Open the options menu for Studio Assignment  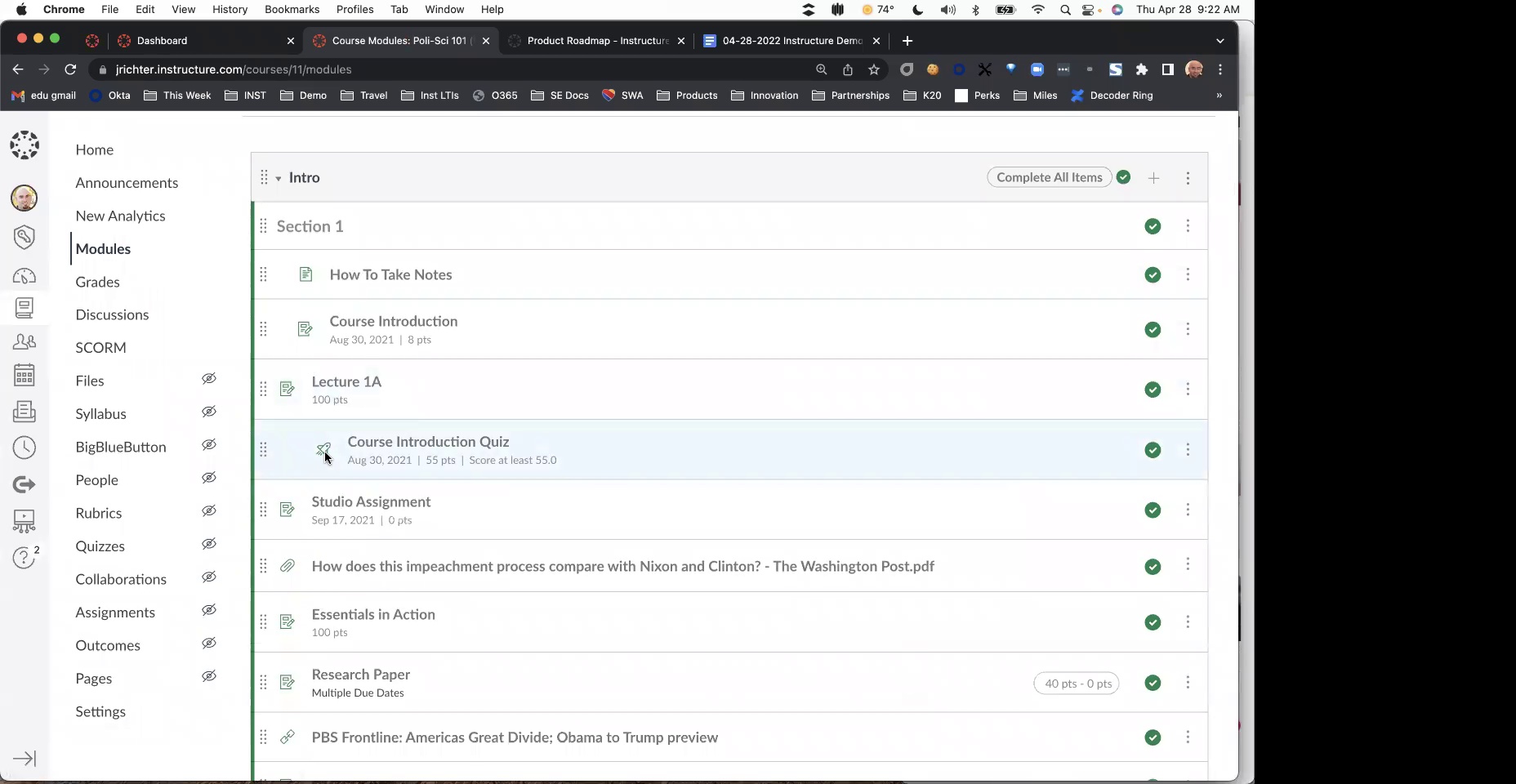click(1188, 510)
